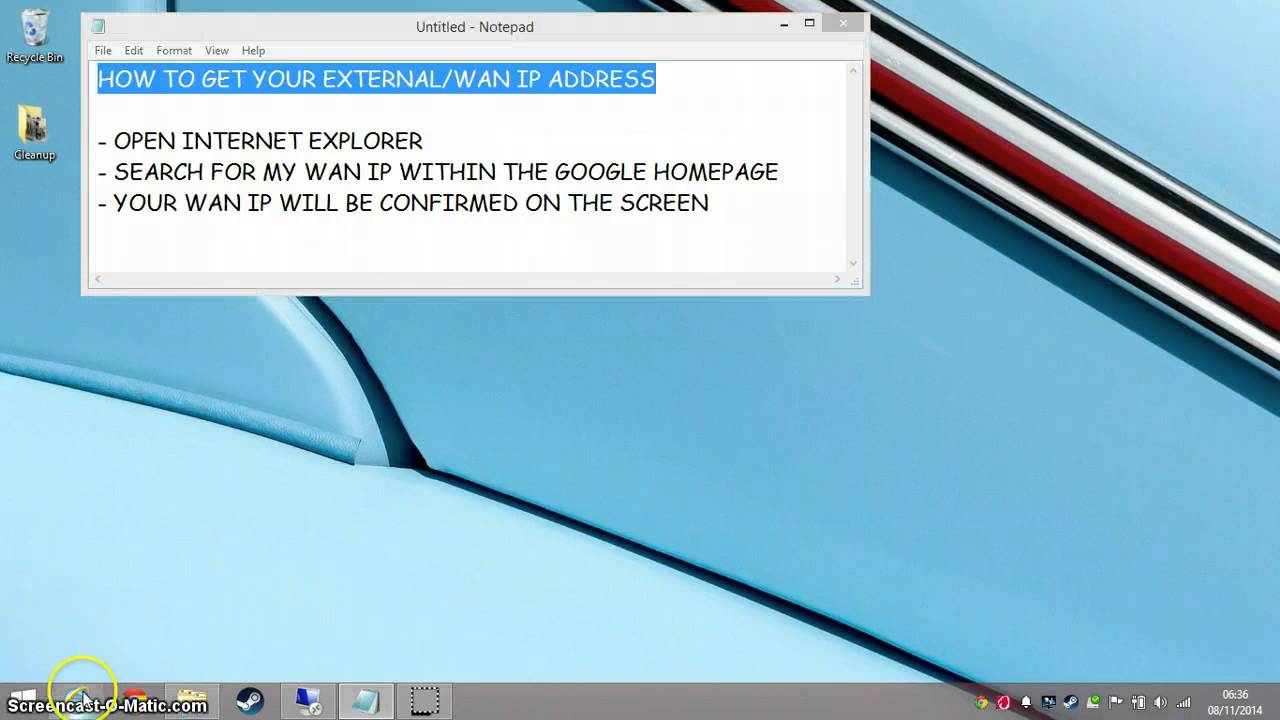Screen dimensions: 1280x720
Task: Click Notepad vertical scrollbar up arrow
Action: point(853,70)
